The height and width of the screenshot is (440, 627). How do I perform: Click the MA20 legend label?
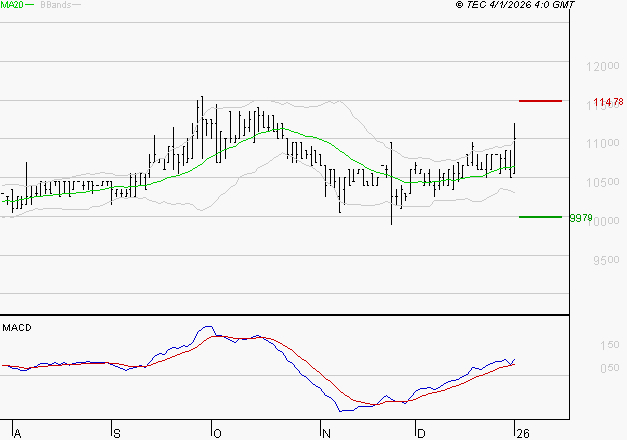[12, 5]
